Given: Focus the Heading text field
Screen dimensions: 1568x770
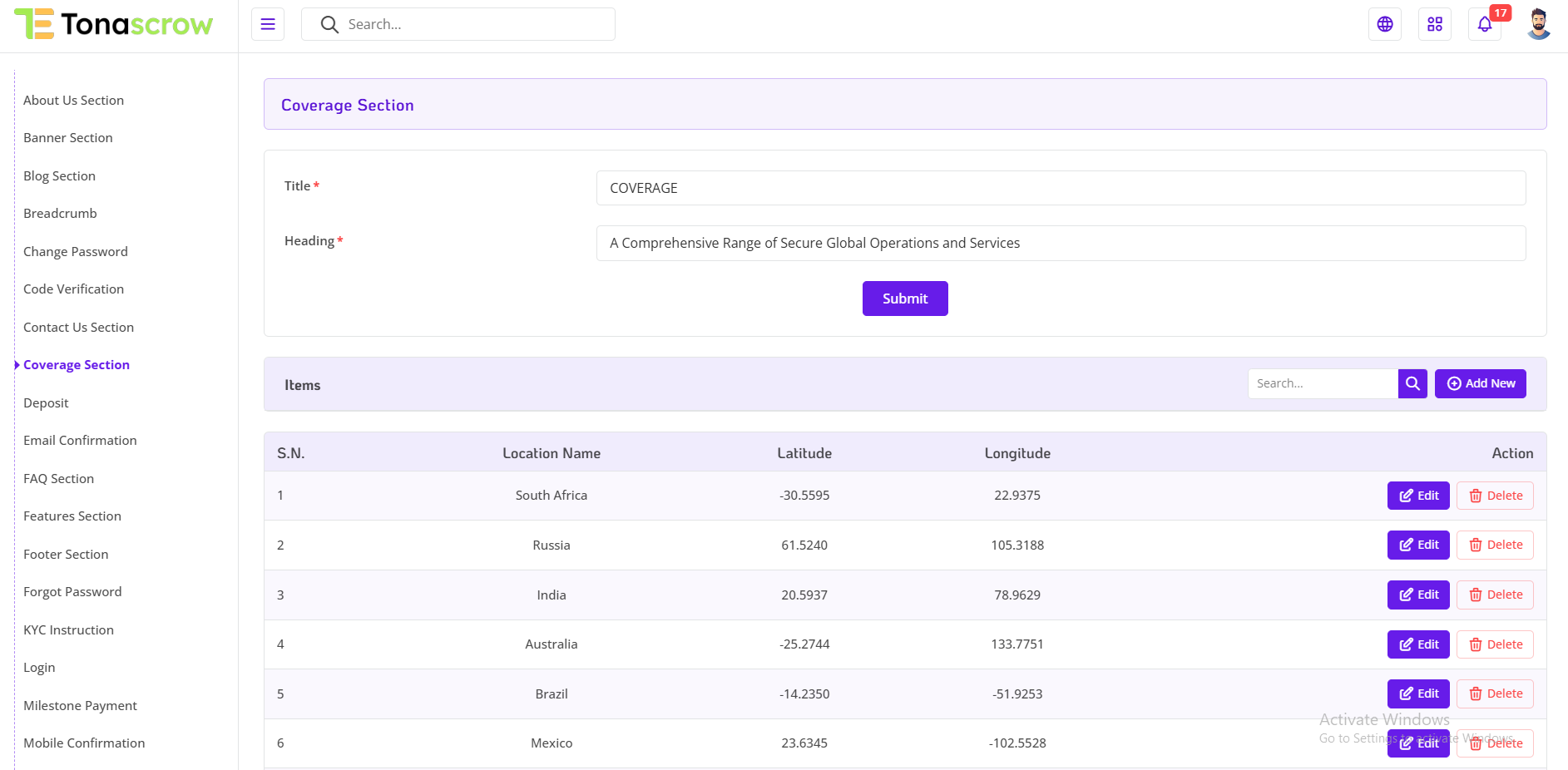Looking at the screenshot, I should (1061, 243).
